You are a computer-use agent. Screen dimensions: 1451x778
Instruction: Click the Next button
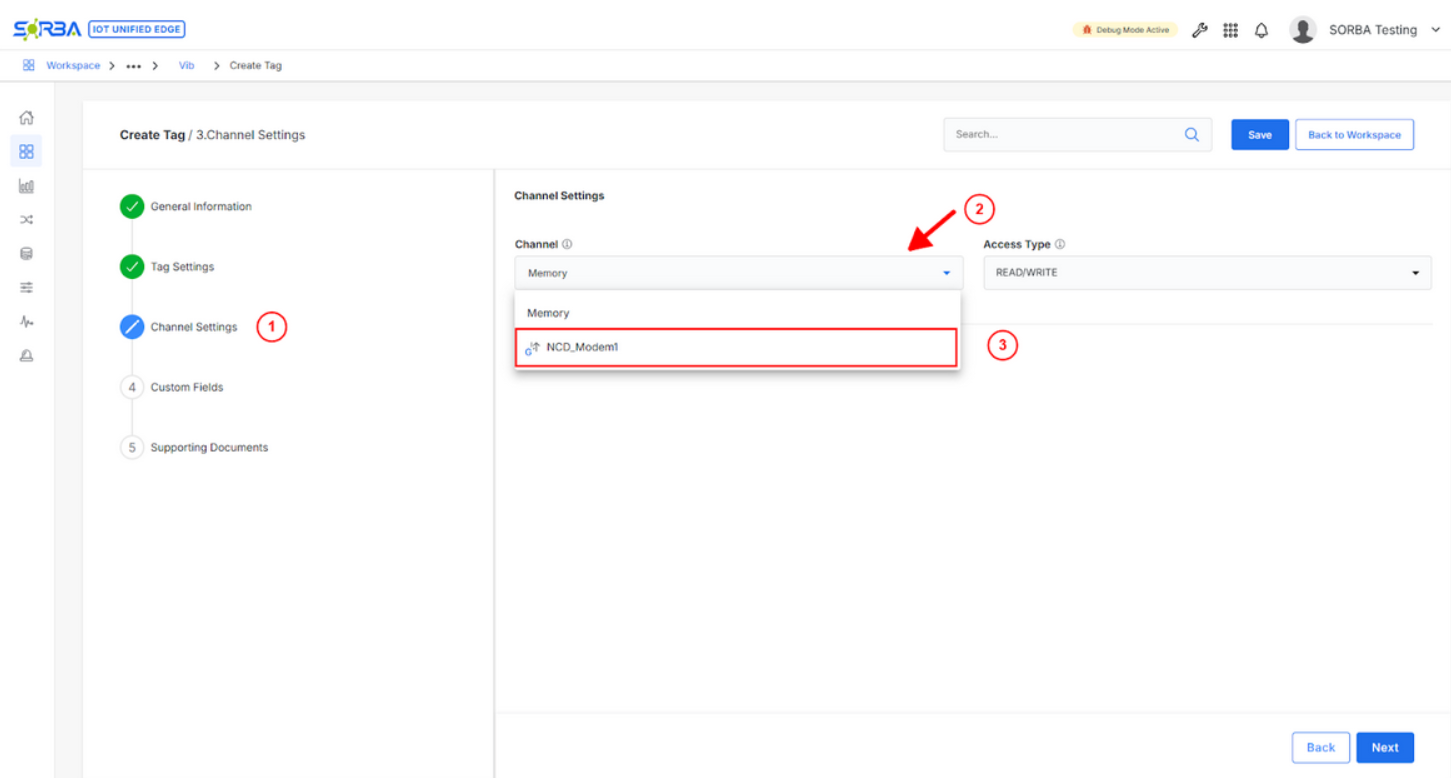pos(1384,747)
